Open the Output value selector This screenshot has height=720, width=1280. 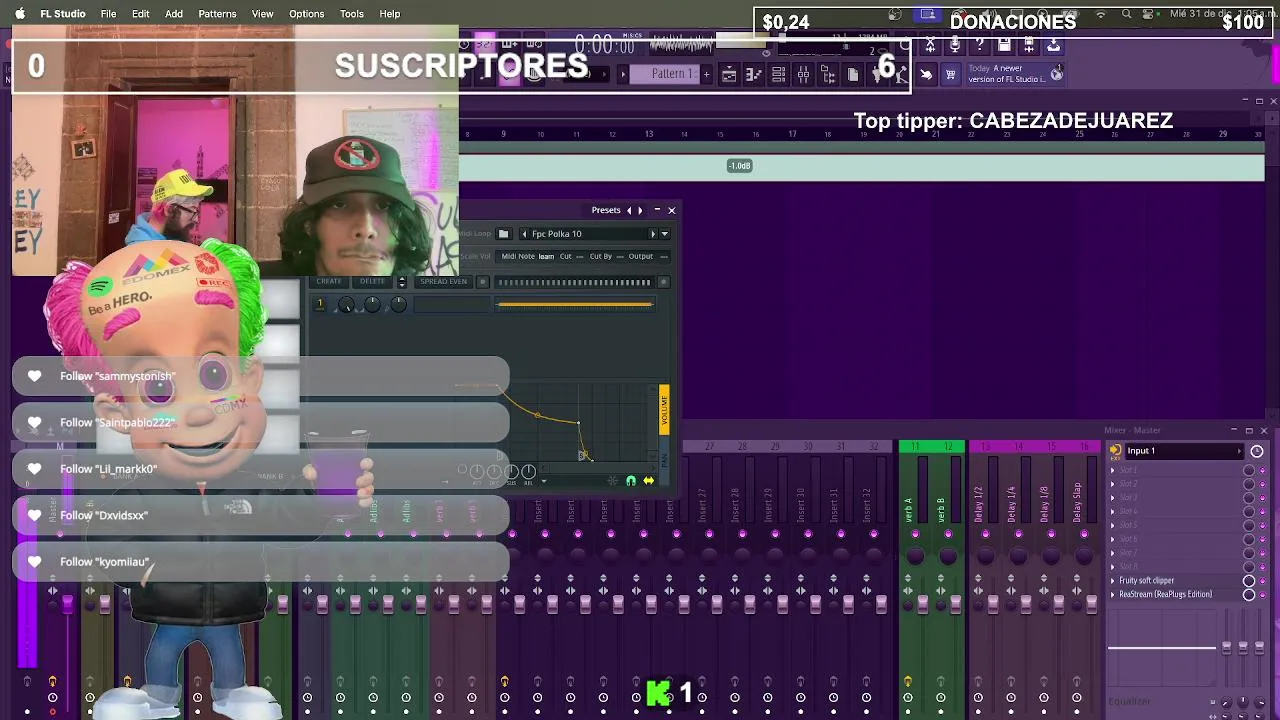664,256
